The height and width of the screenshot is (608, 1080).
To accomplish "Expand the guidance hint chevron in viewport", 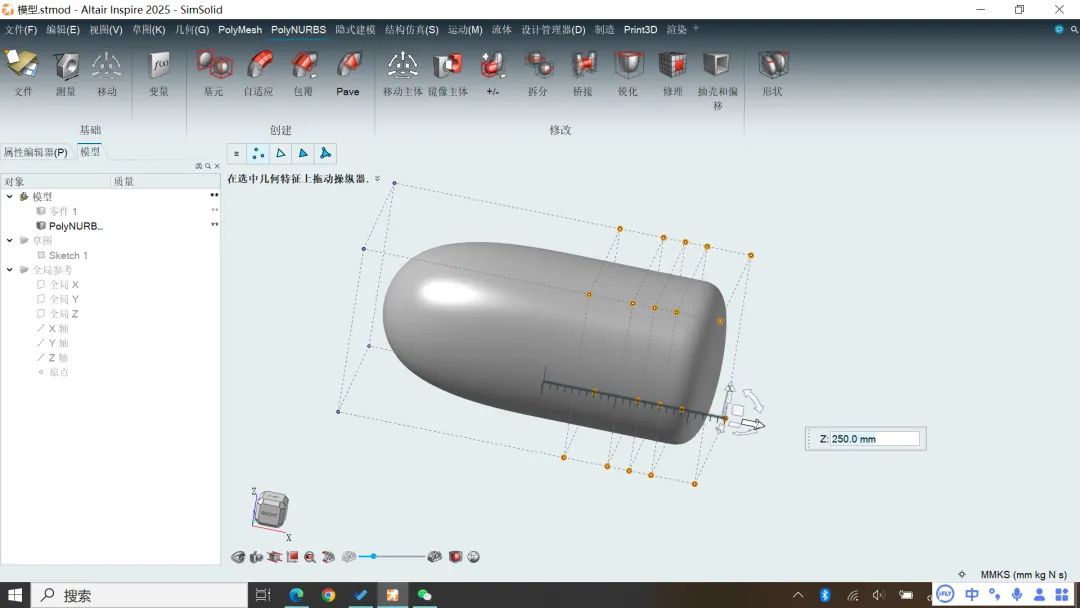I will point(377,179).
